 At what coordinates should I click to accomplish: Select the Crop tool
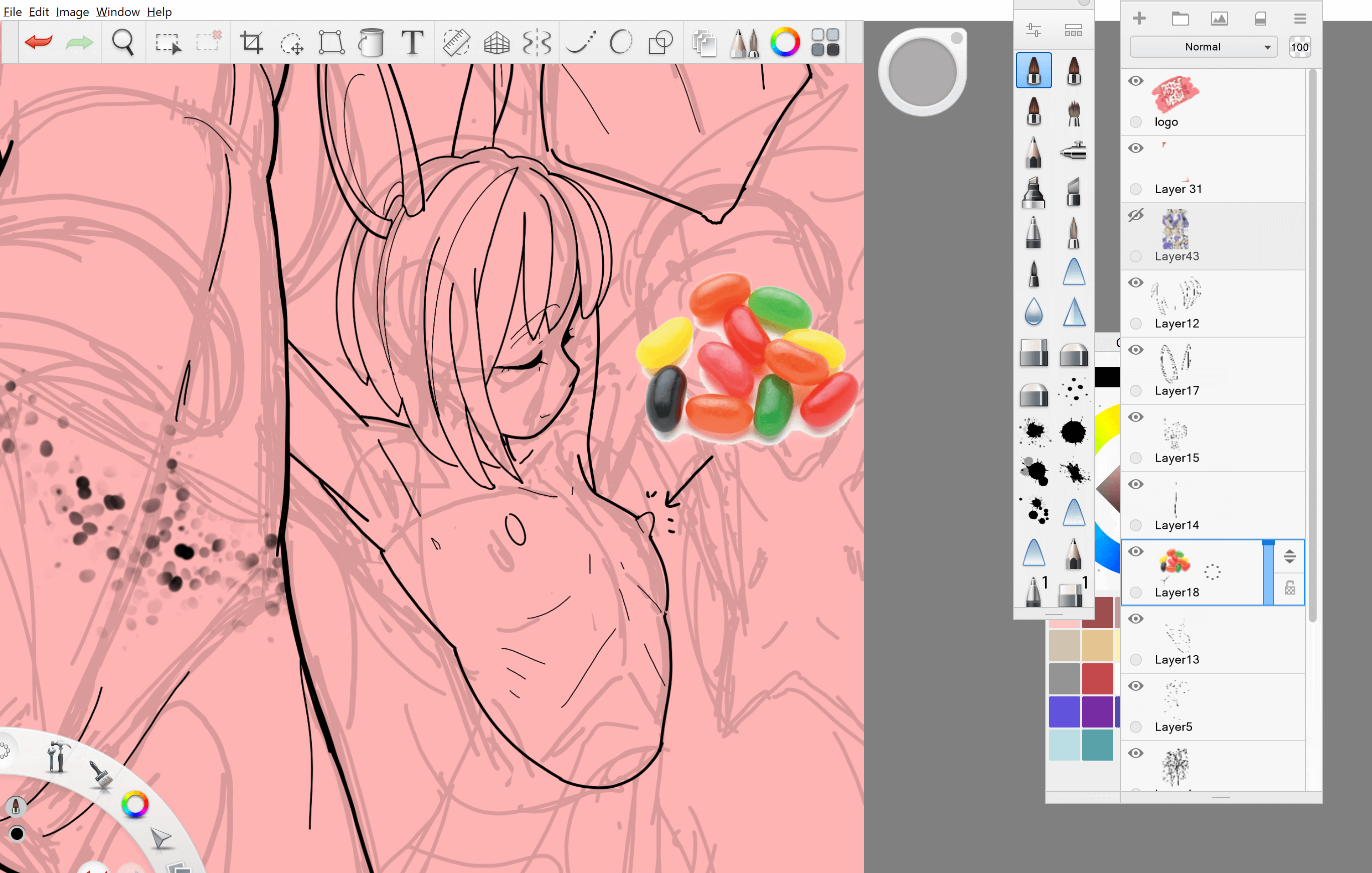coord(251,42)
